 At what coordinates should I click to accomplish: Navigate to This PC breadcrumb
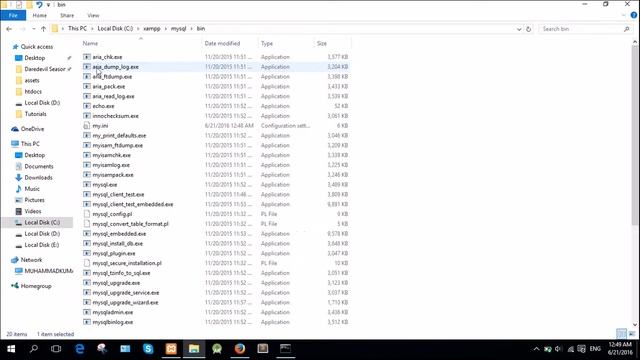point(78,29)
